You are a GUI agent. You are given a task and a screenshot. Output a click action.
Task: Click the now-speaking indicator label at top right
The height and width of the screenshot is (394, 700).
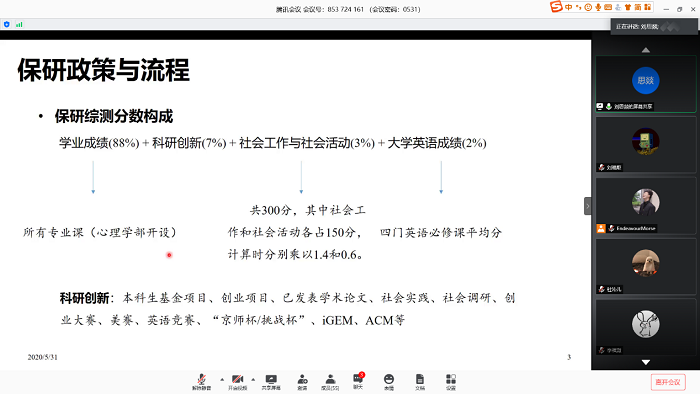654,26
